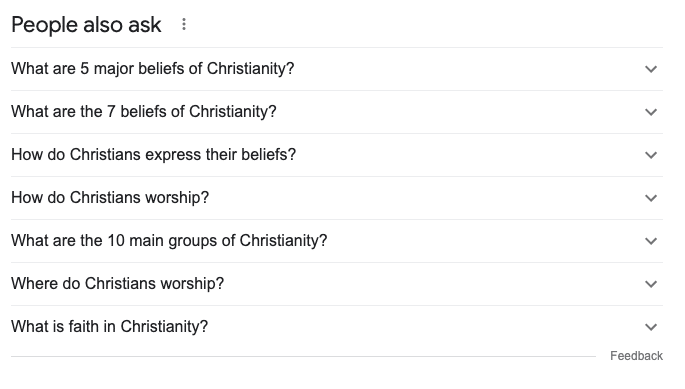Click the Feedback link
The width and height of the screenshot is (685, 389).
coord(637,356)
